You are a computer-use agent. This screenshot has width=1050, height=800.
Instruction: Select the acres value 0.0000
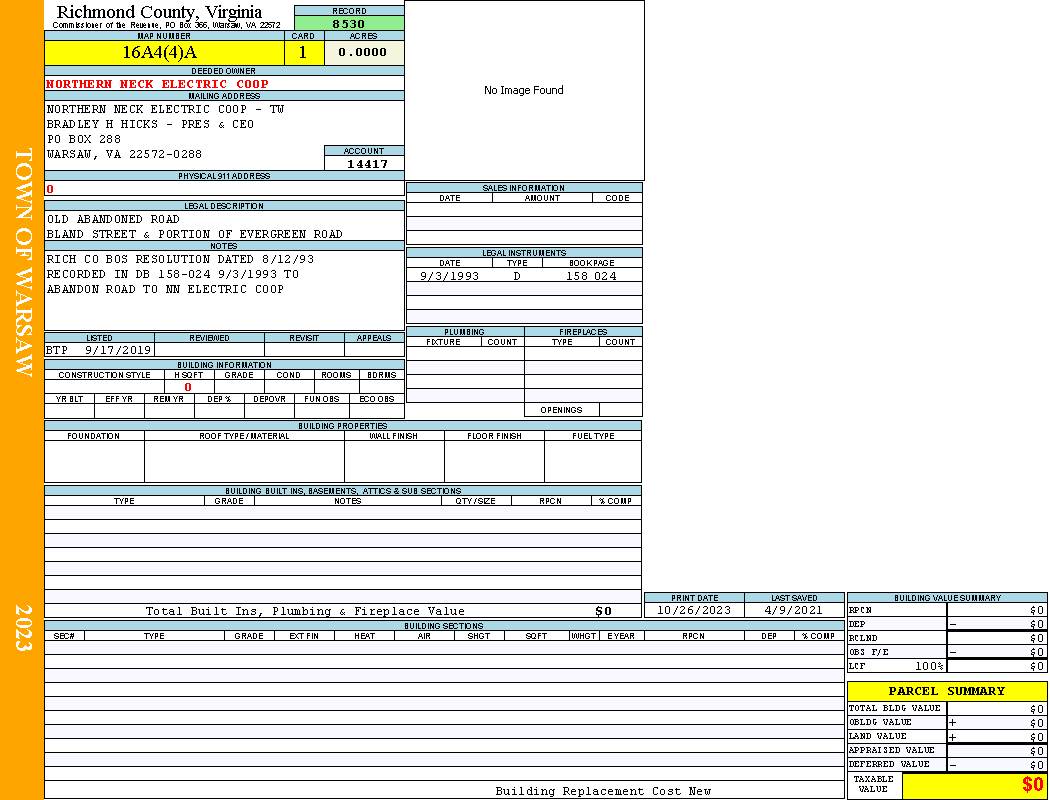tap(363, 53)
